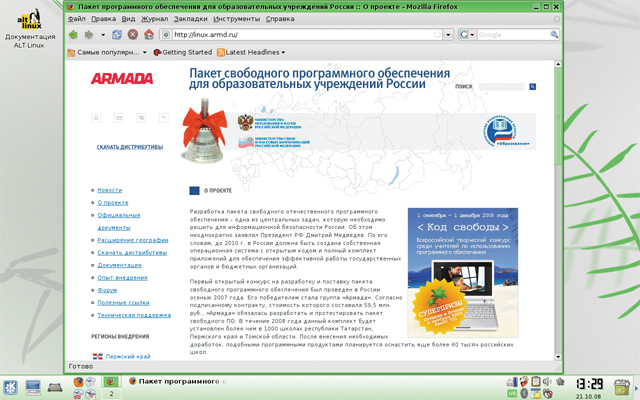Open the Официальные документы link

[x=118, y=221]
